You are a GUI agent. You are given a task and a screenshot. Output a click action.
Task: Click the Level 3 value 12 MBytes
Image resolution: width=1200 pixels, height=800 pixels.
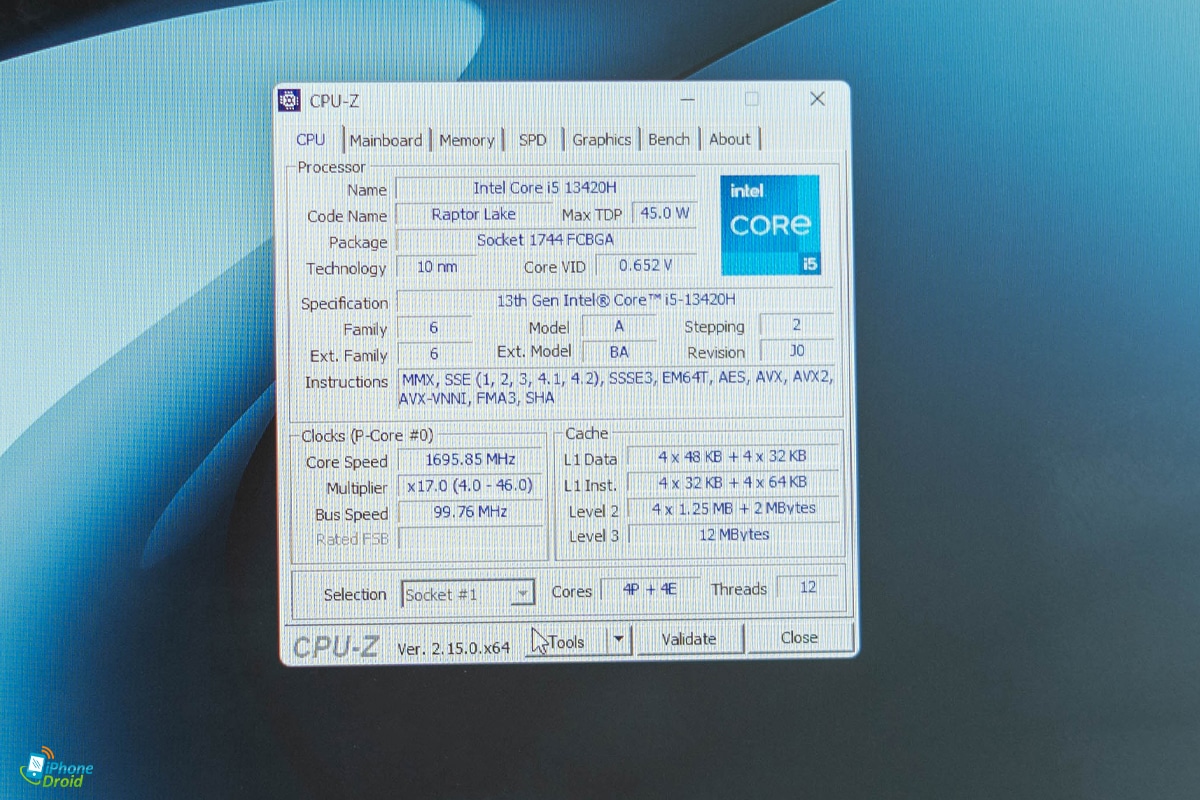pos(733,534)
